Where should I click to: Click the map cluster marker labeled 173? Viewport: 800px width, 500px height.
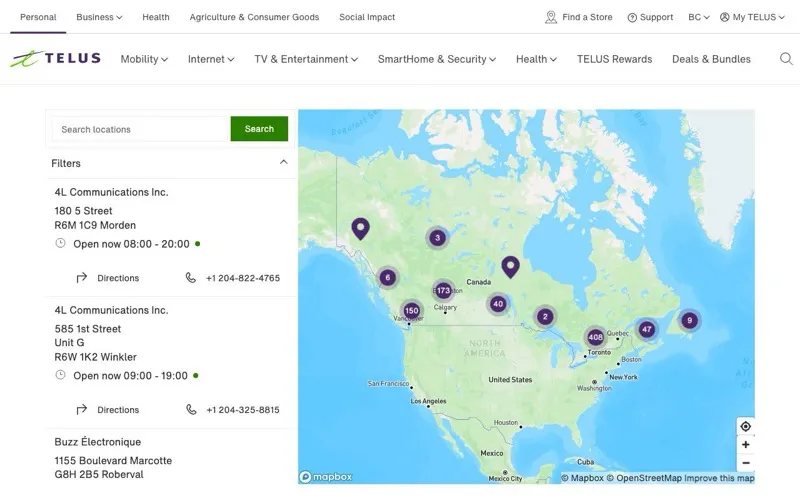pos(443,290)
